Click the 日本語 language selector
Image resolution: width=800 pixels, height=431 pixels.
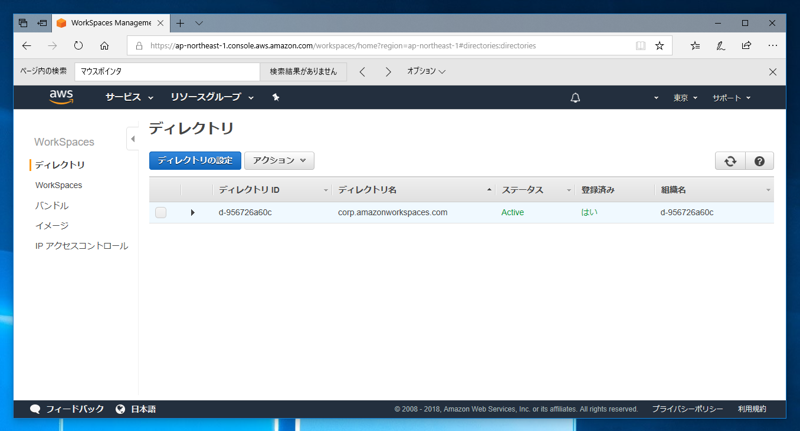(x=136, y=409)
